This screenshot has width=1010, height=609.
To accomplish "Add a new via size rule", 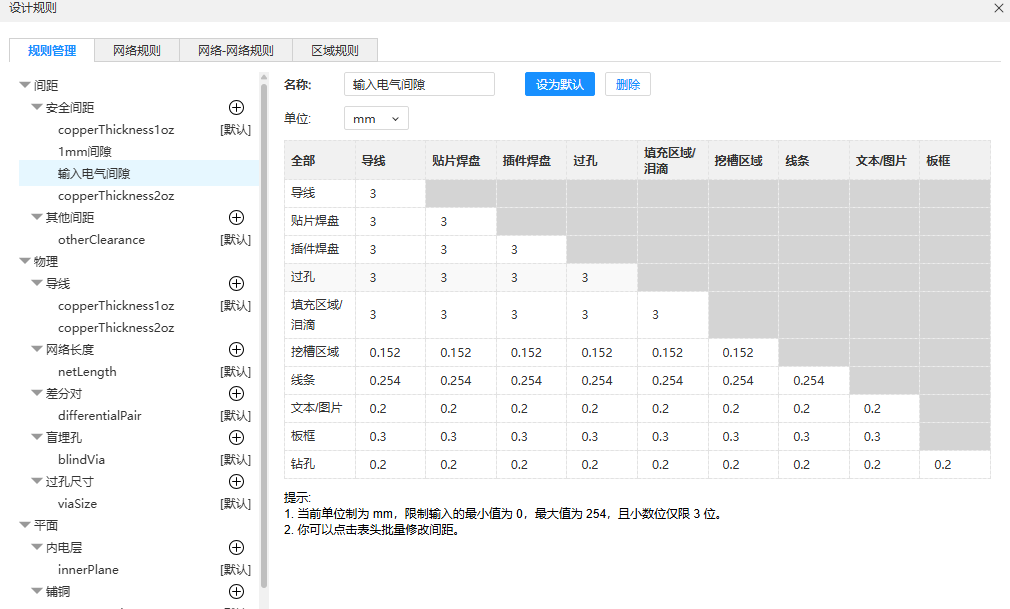I will click(x=237, y=481).
